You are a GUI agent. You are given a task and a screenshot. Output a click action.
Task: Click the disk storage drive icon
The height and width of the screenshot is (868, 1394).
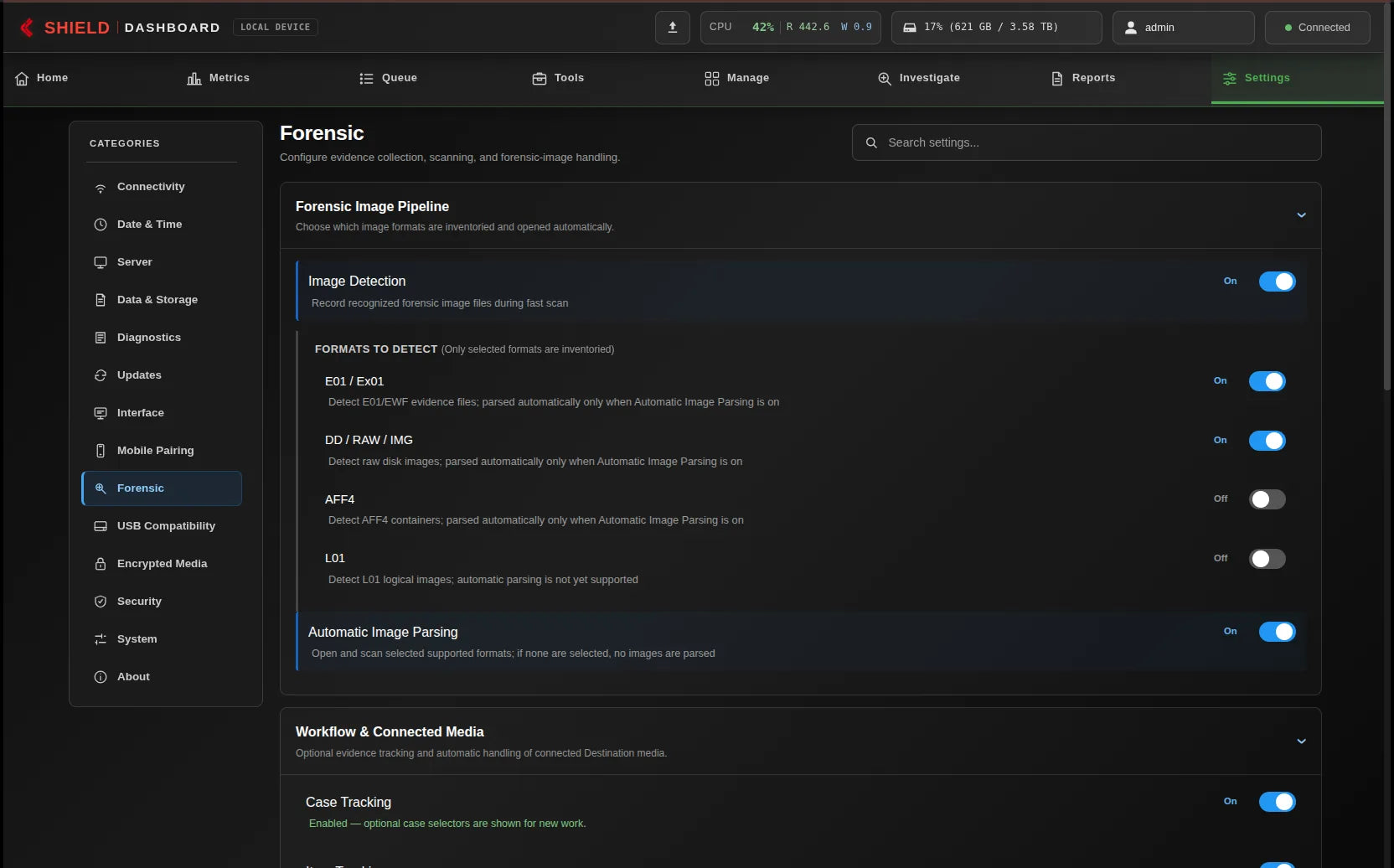[910, 28]
